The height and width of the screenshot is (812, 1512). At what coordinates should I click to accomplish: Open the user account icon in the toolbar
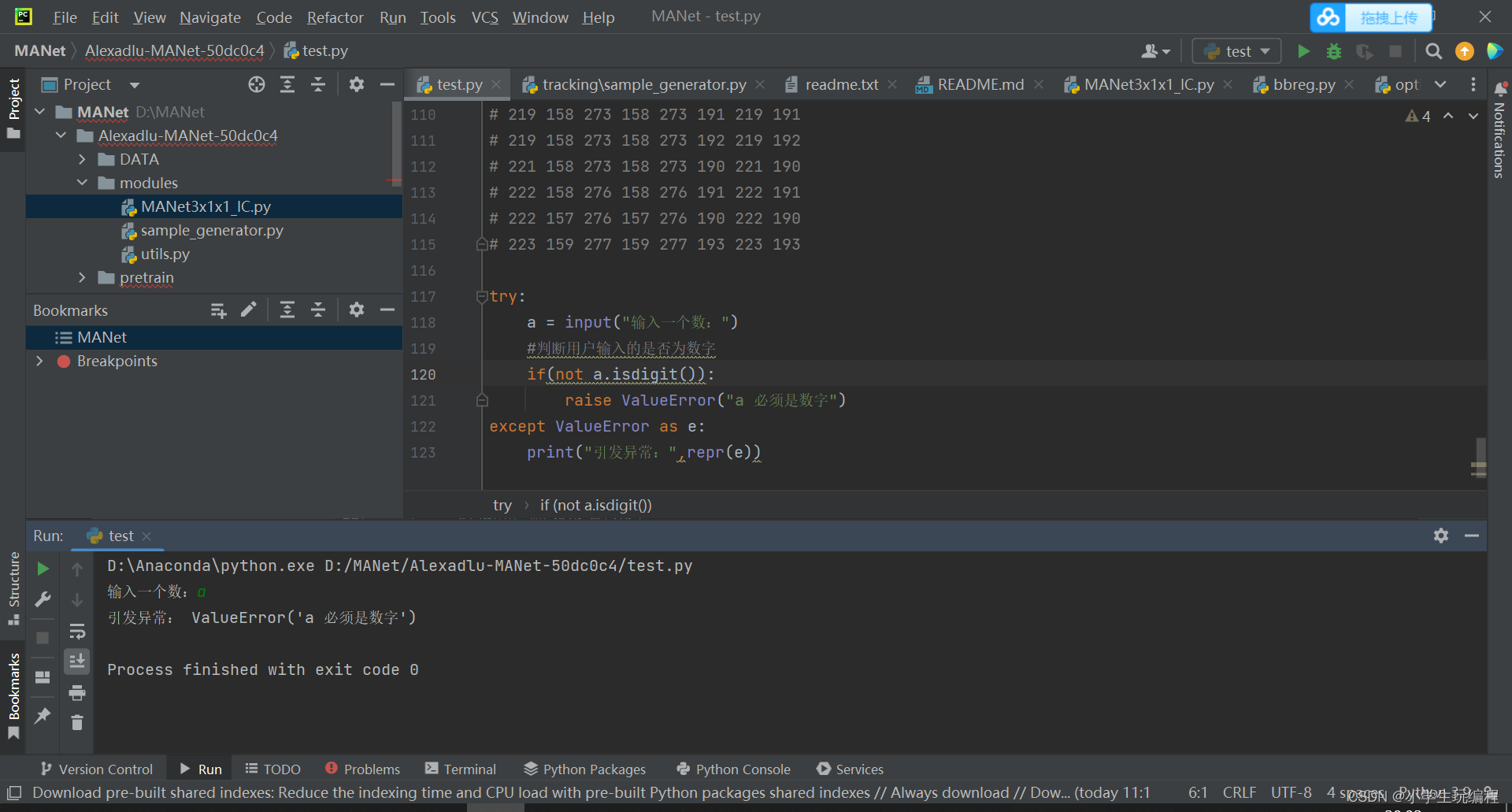point(1155,51)
